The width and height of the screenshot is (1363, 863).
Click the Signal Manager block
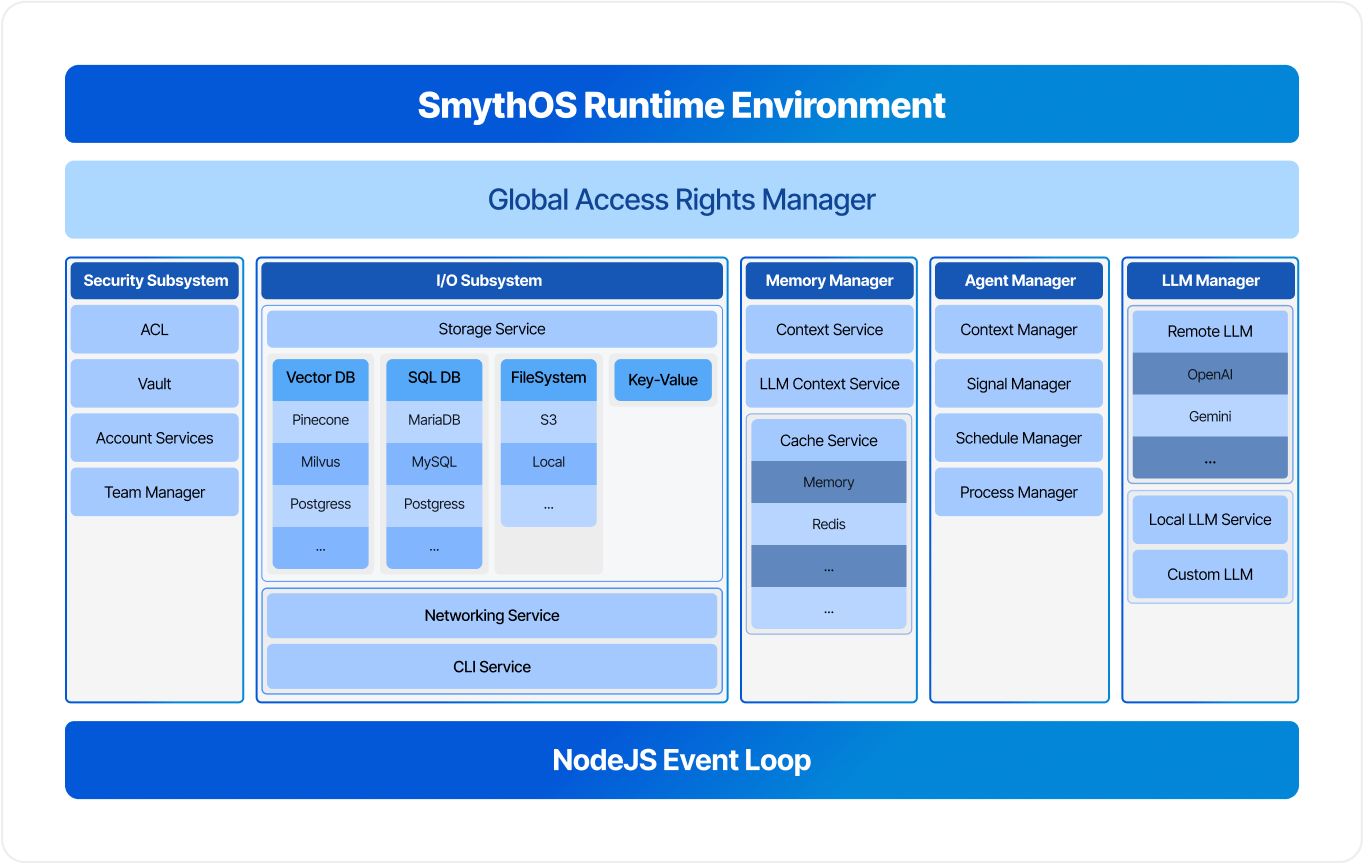pyautogui.click(x=1018, y=384)
